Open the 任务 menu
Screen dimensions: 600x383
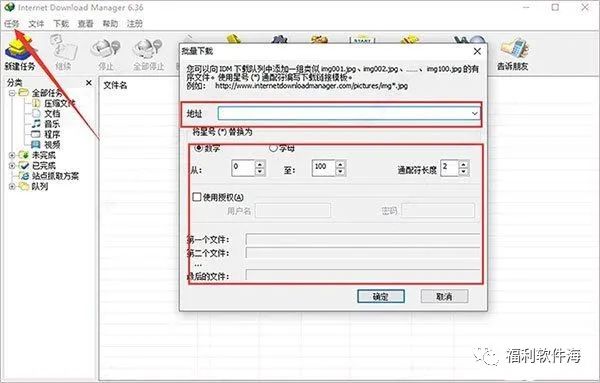tap(12, 24)
